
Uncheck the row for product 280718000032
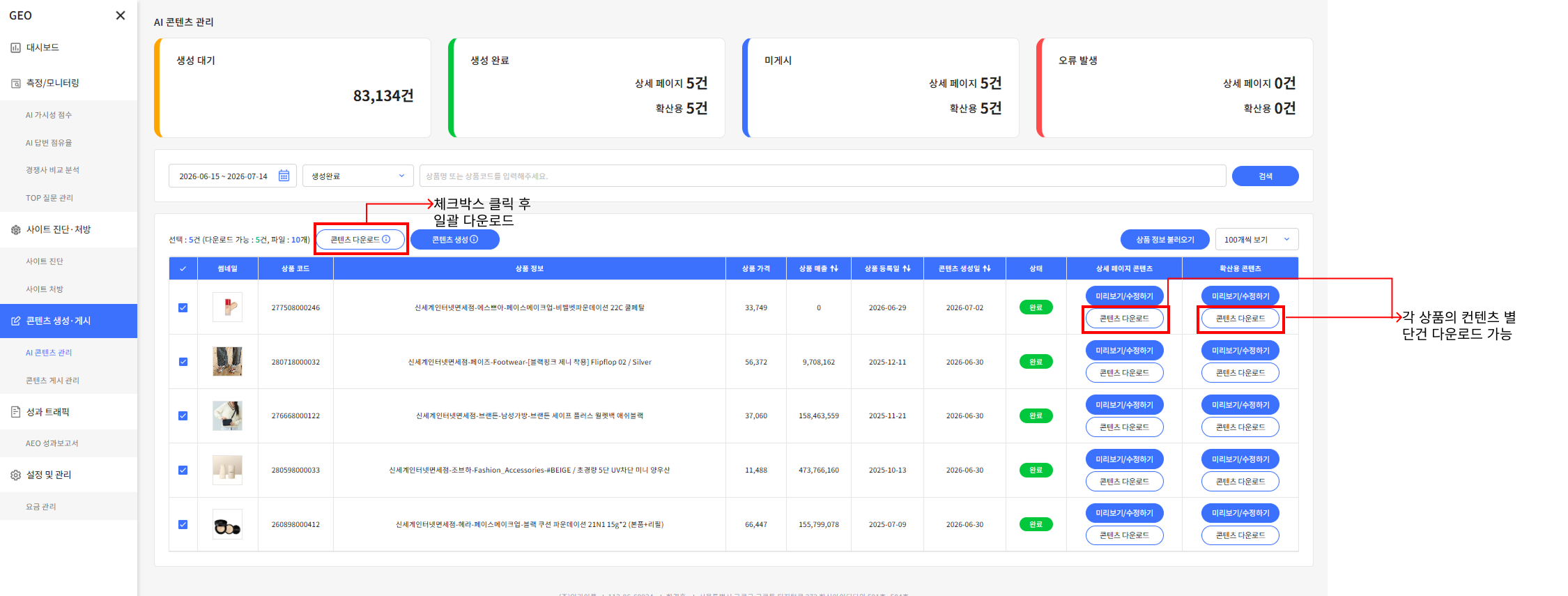tap(183, 362)
